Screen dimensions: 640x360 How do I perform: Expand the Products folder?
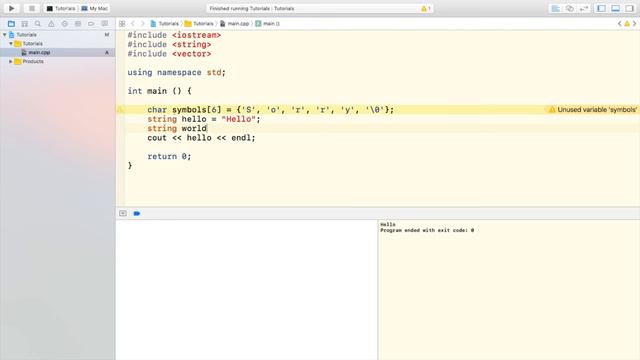(11, 62)
